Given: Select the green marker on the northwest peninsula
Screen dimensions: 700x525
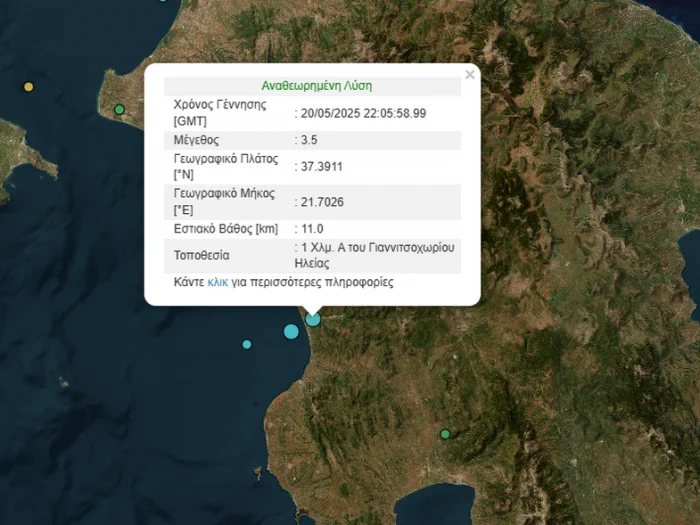Looking at the screenshot, I should point(119,109).
